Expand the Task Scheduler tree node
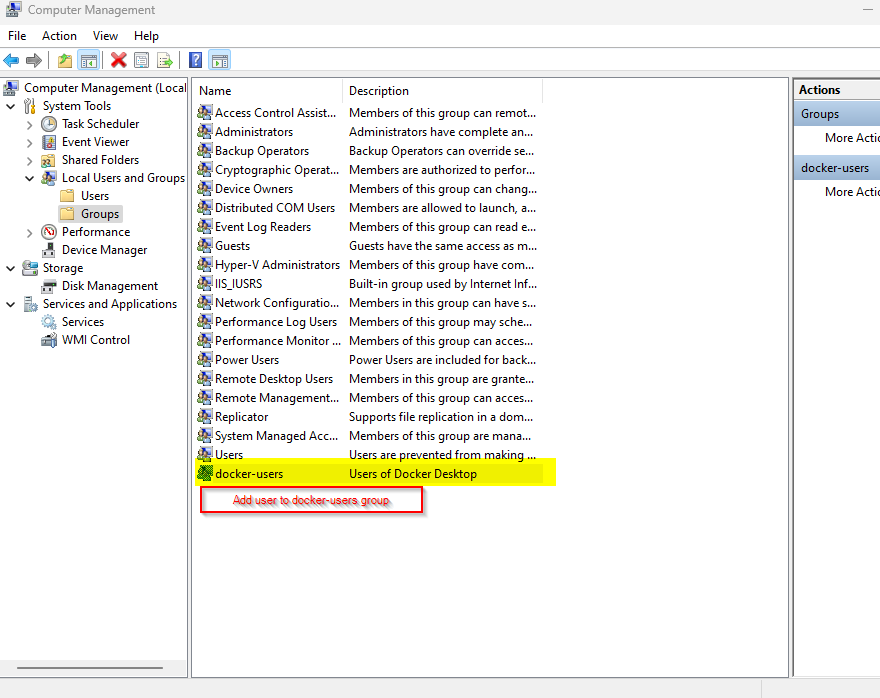 [29, 124]
